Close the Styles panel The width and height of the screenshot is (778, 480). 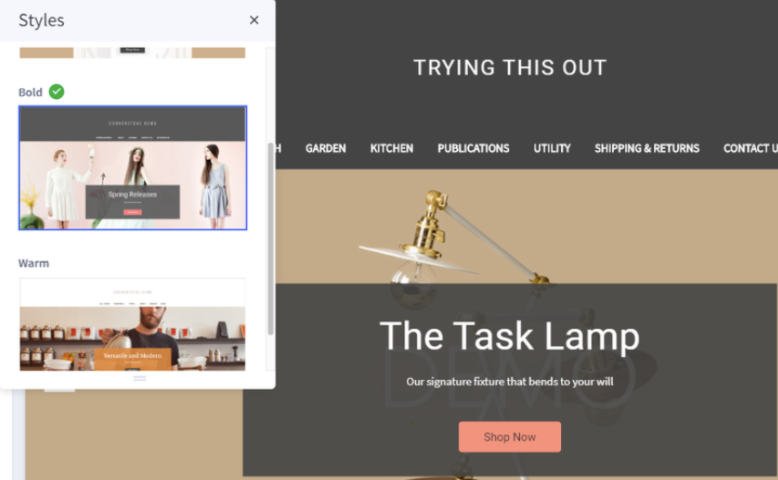pos(254,20)
